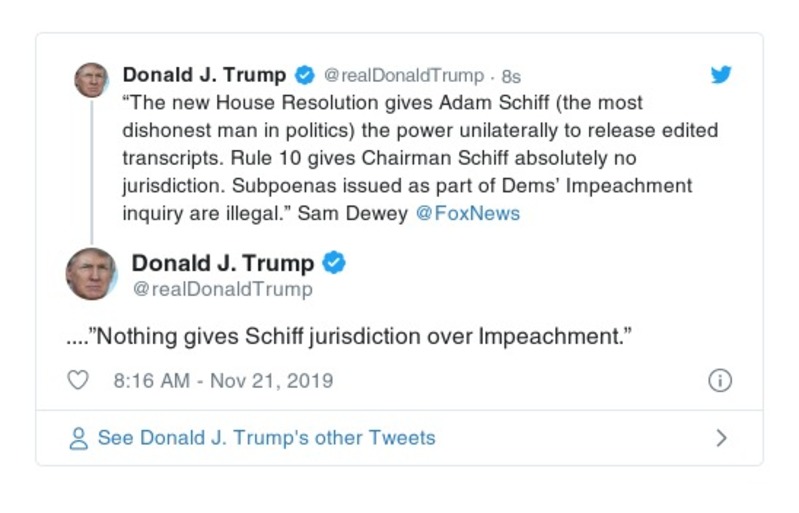
Task: Expand other tweets with the right chevron
Action: (x=721, y=438)
